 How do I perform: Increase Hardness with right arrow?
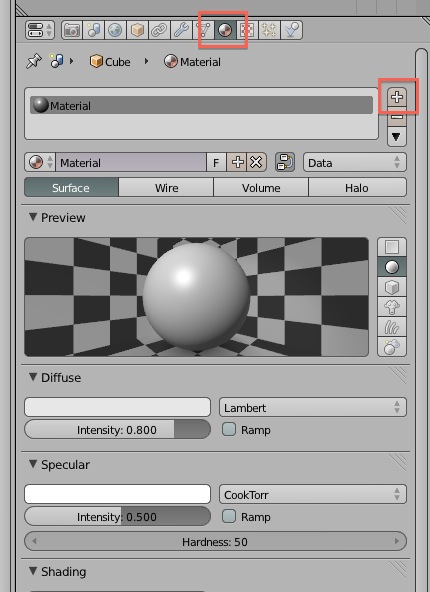pyautogui.click(x=396, y=541)
